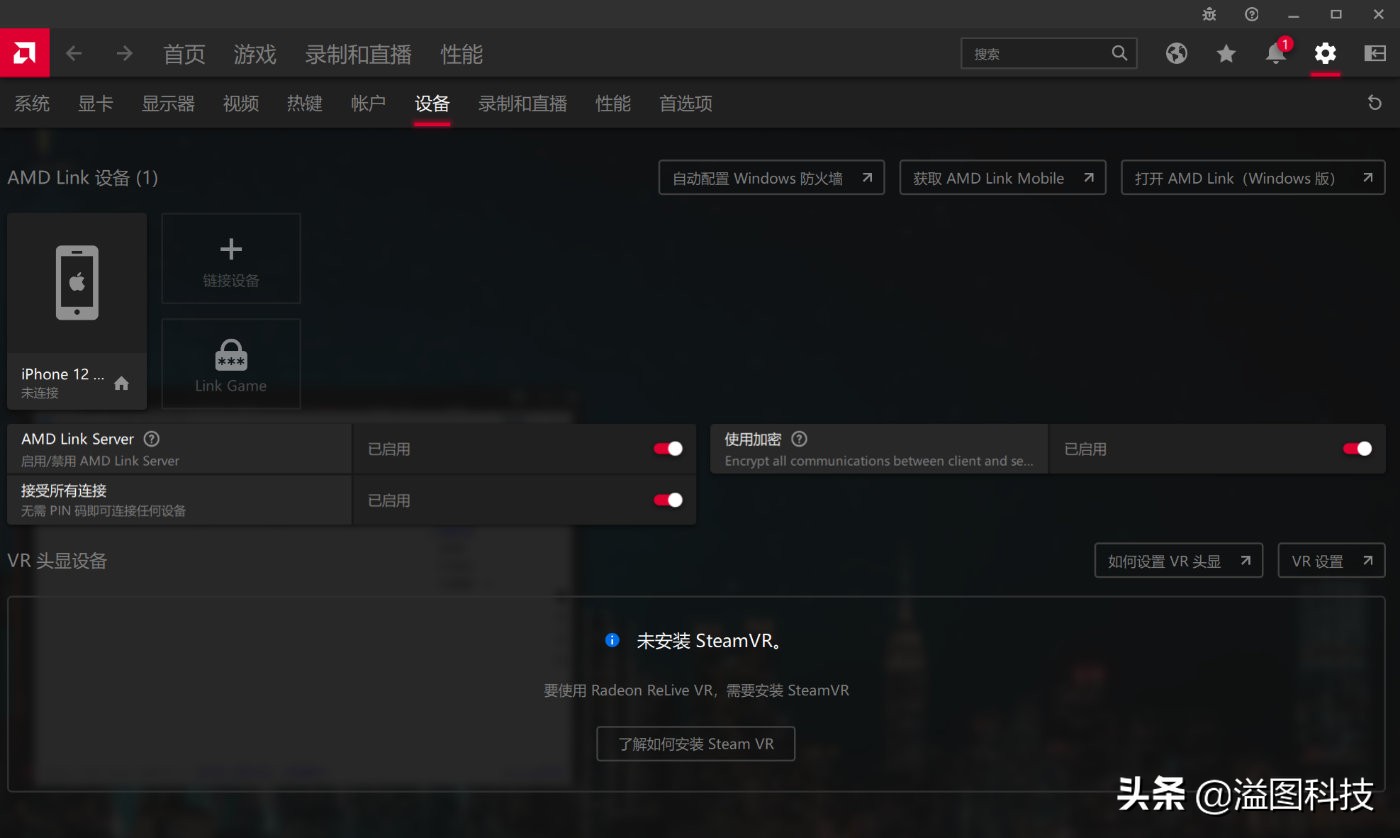Viewport: 1400px width, 838px height.
Task: Open favorites via the star icon
Action: click(1226, 54)
